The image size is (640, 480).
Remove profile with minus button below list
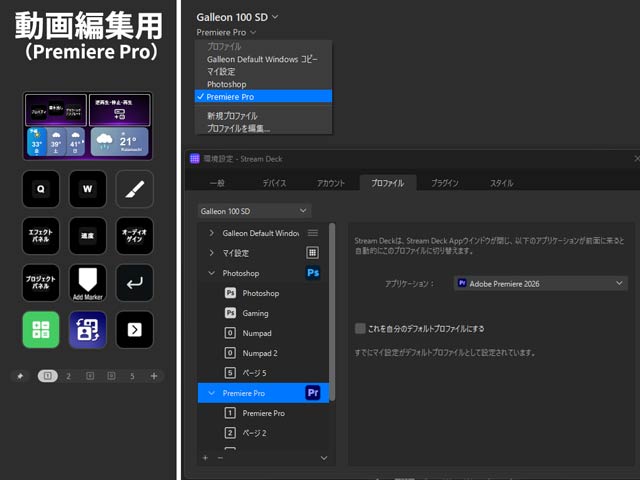[x=220, y=458]
